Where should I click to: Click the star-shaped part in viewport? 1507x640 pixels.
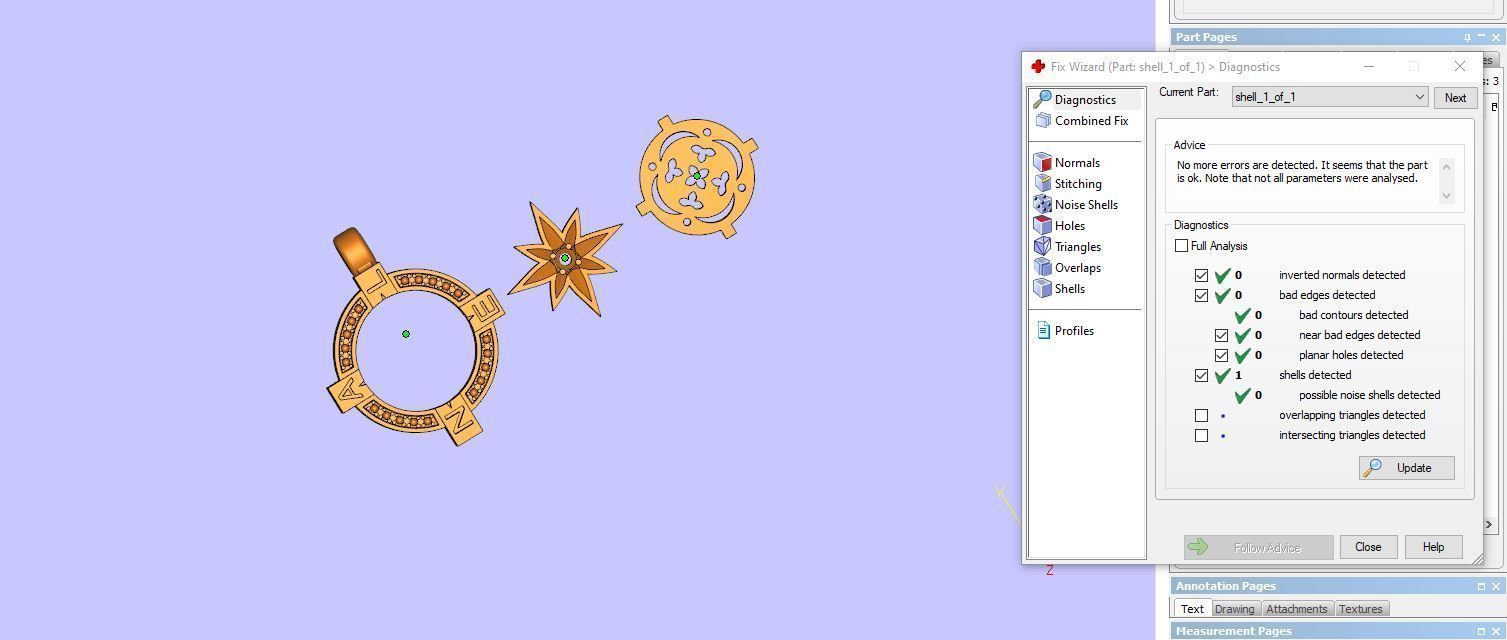(566, 260)
